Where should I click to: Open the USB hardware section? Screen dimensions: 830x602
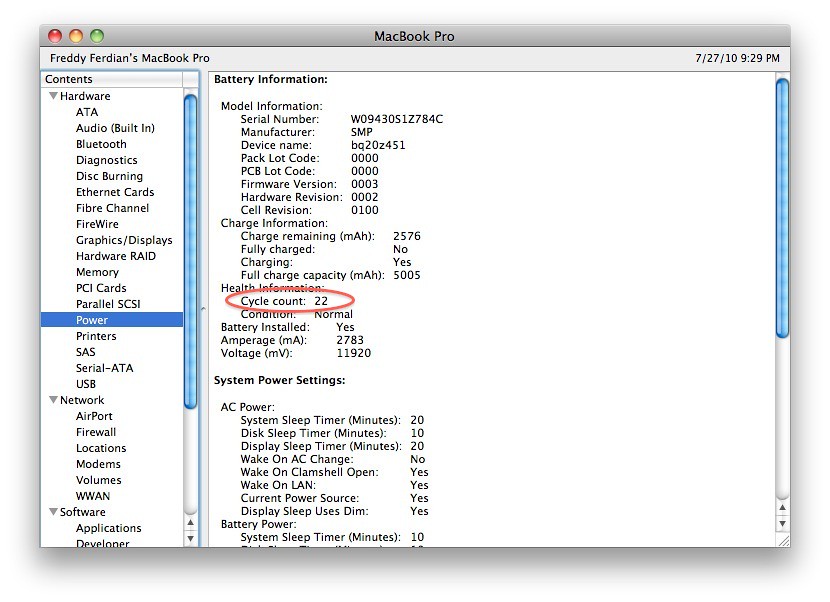86,384
